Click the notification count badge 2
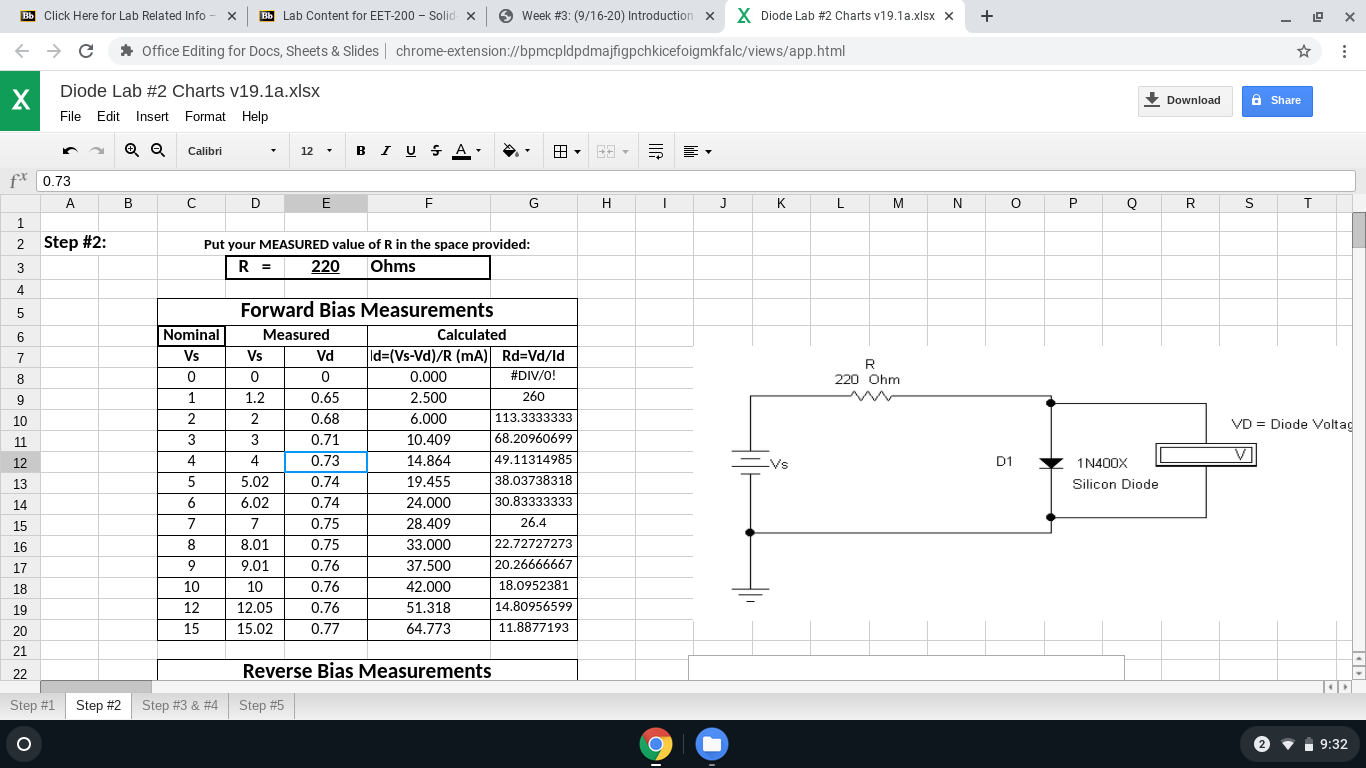Image resolution: width=1366 pixels, height=768 pixels. pyautogui.click(x=1262, y=744)
